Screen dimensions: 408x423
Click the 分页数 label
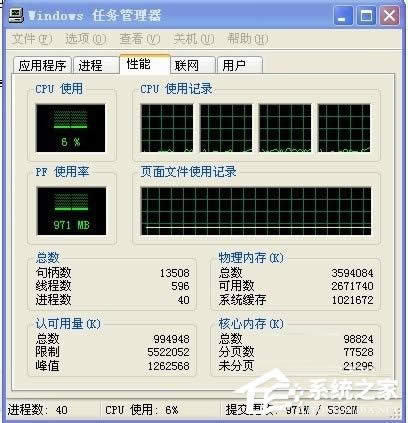236,352
